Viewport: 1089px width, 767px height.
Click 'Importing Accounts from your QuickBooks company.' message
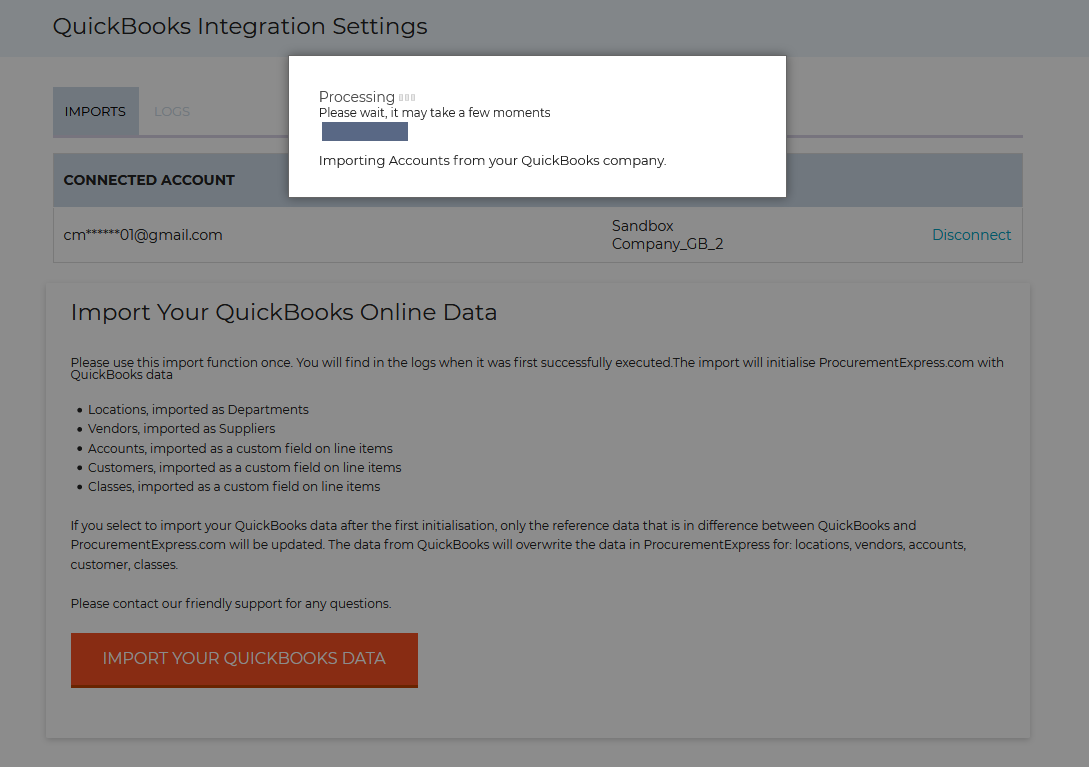click(x=492, y=160)
